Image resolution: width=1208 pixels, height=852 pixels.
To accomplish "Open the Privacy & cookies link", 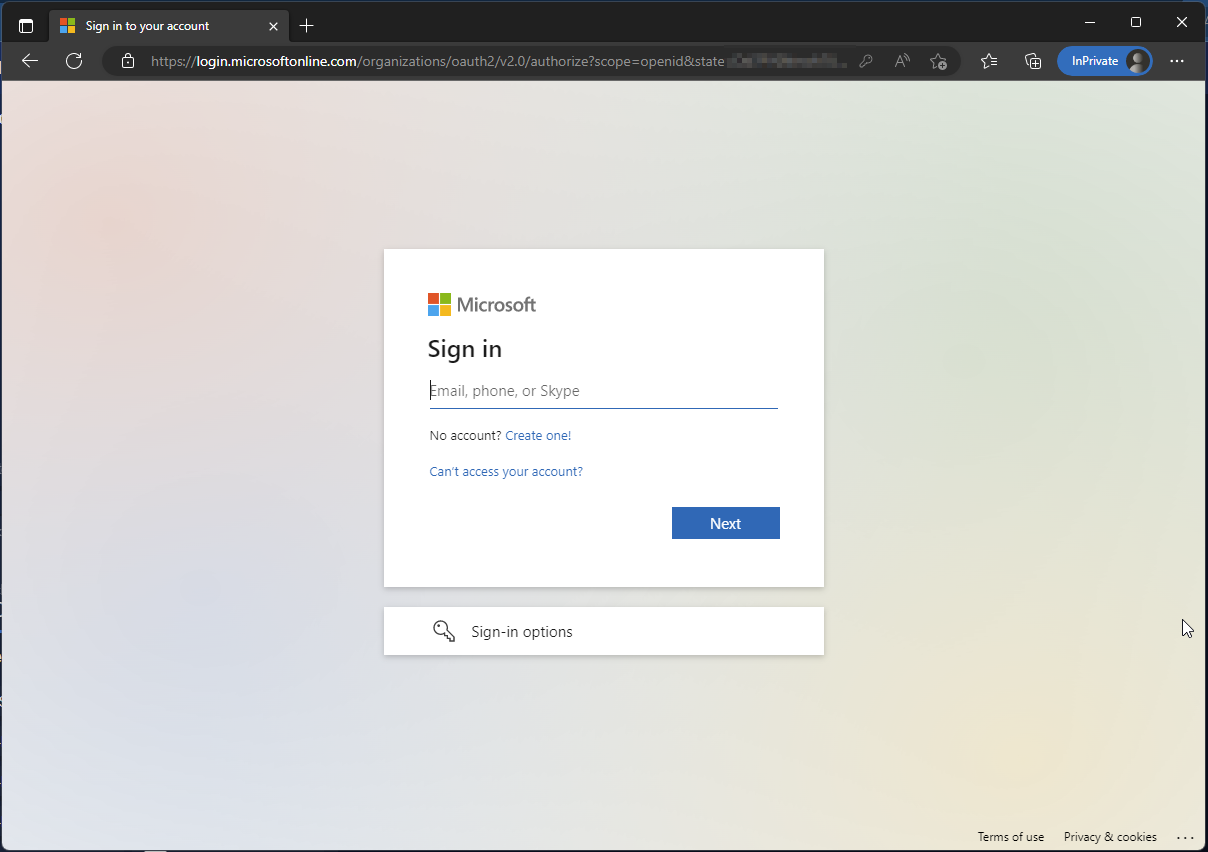I will [x=1110, y=837].
